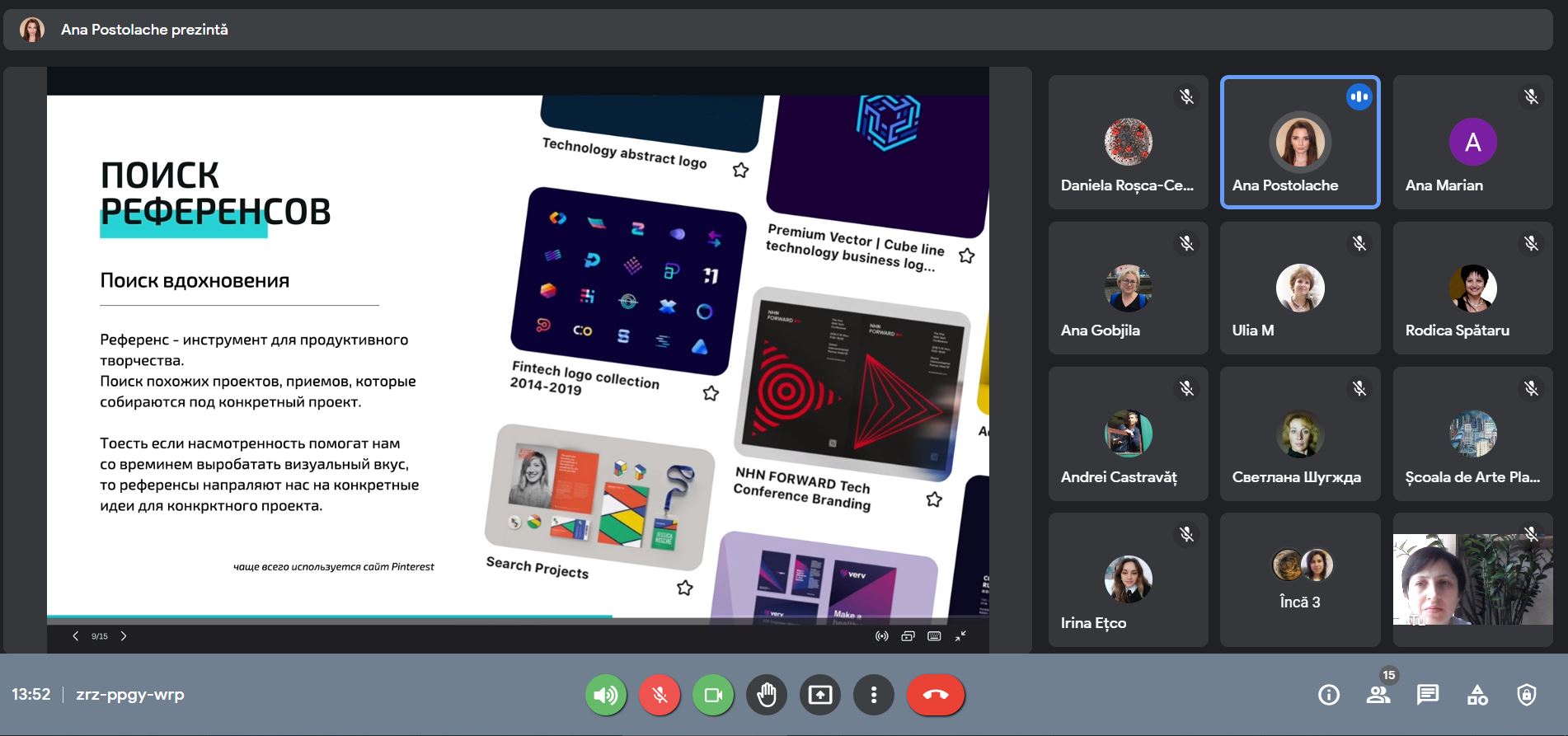Open the three-dot more options menu

point(874,695)
